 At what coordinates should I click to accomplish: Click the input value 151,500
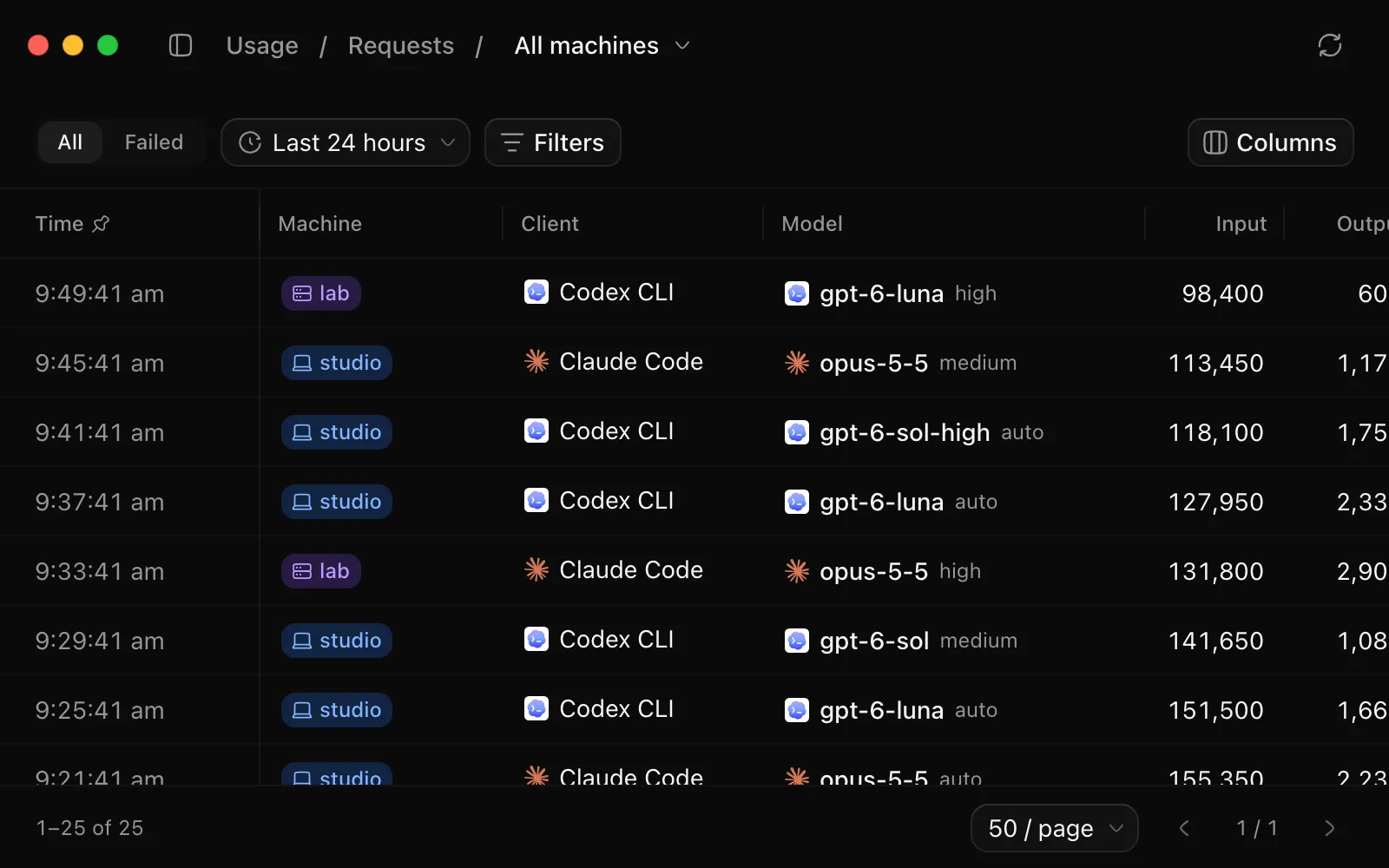(1215, 710)
